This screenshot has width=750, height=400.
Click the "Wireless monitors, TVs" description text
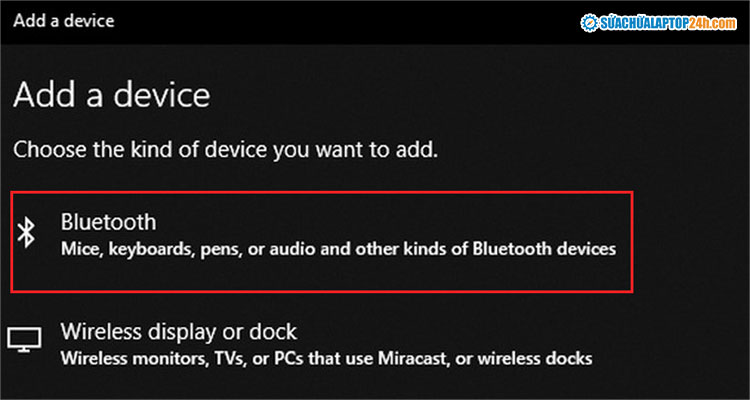click(150, 357)
